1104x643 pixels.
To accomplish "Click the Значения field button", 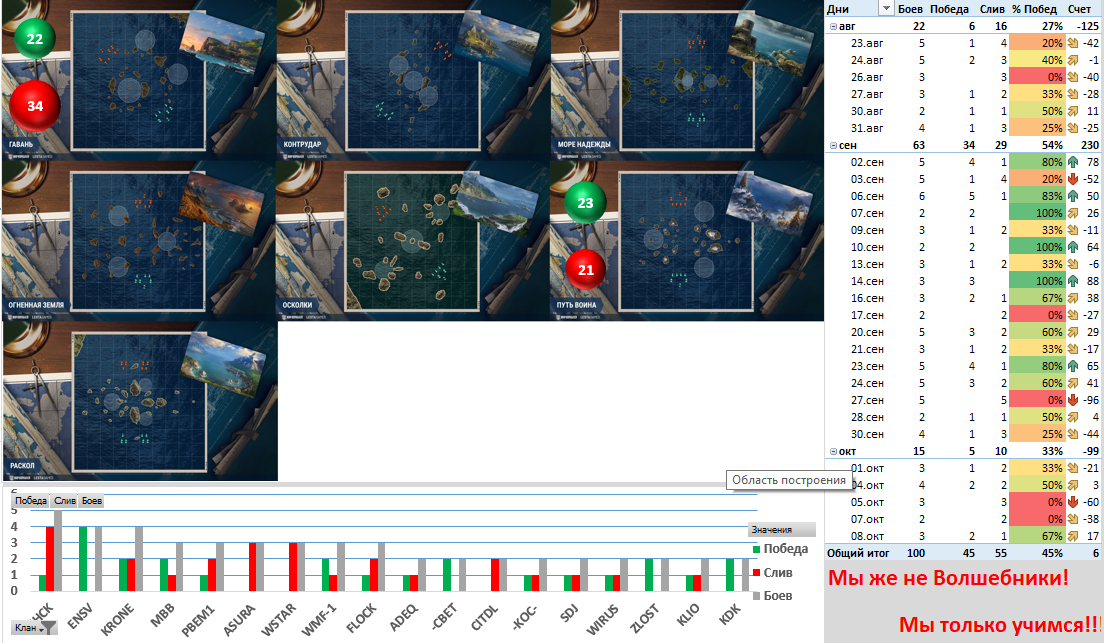I will click(782, 530).
